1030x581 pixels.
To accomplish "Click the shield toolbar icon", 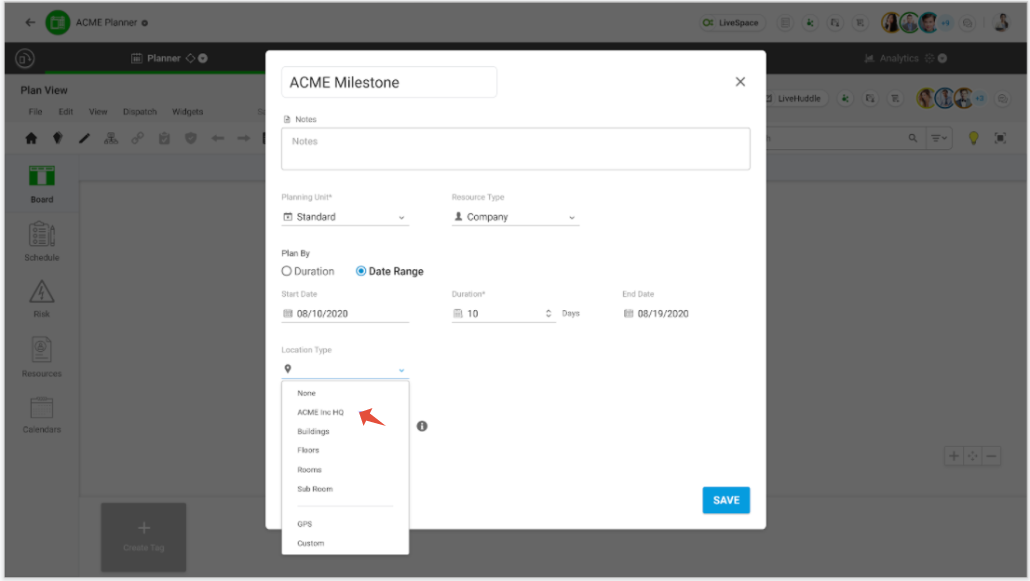I will point(190,138).
